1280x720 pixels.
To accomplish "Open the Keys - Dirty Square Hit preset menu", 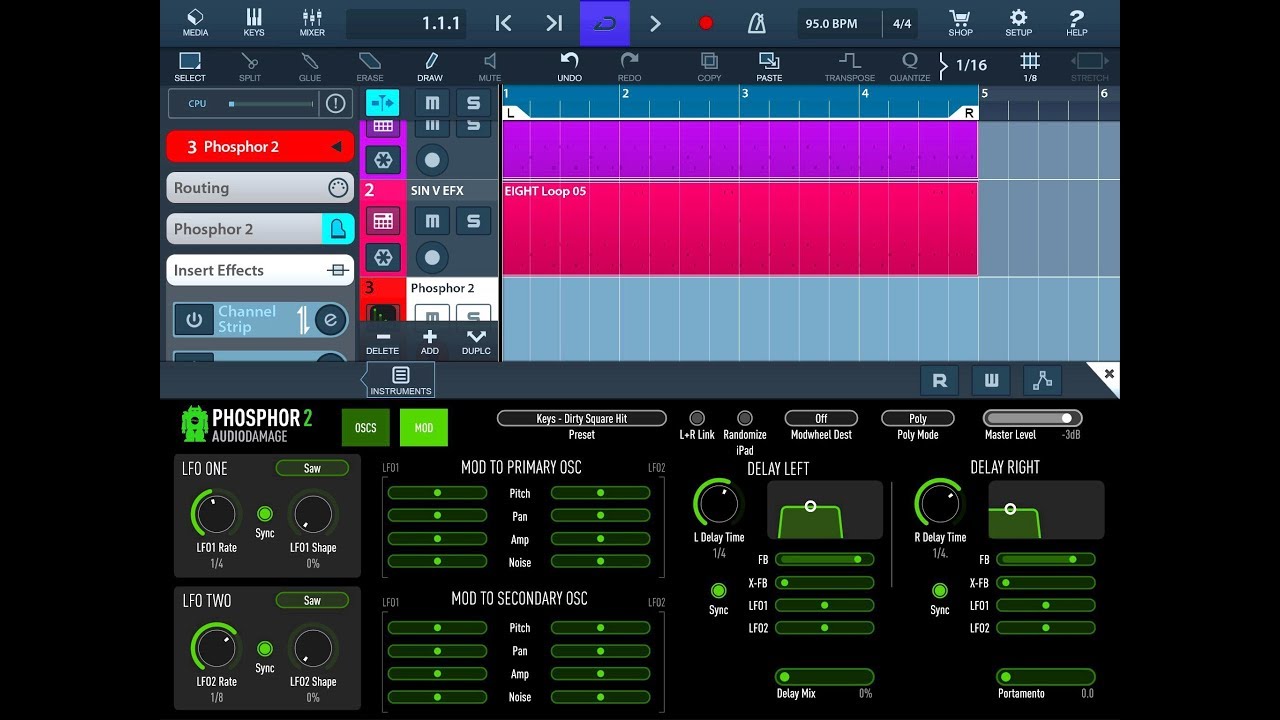I will (x=582, y=419).
